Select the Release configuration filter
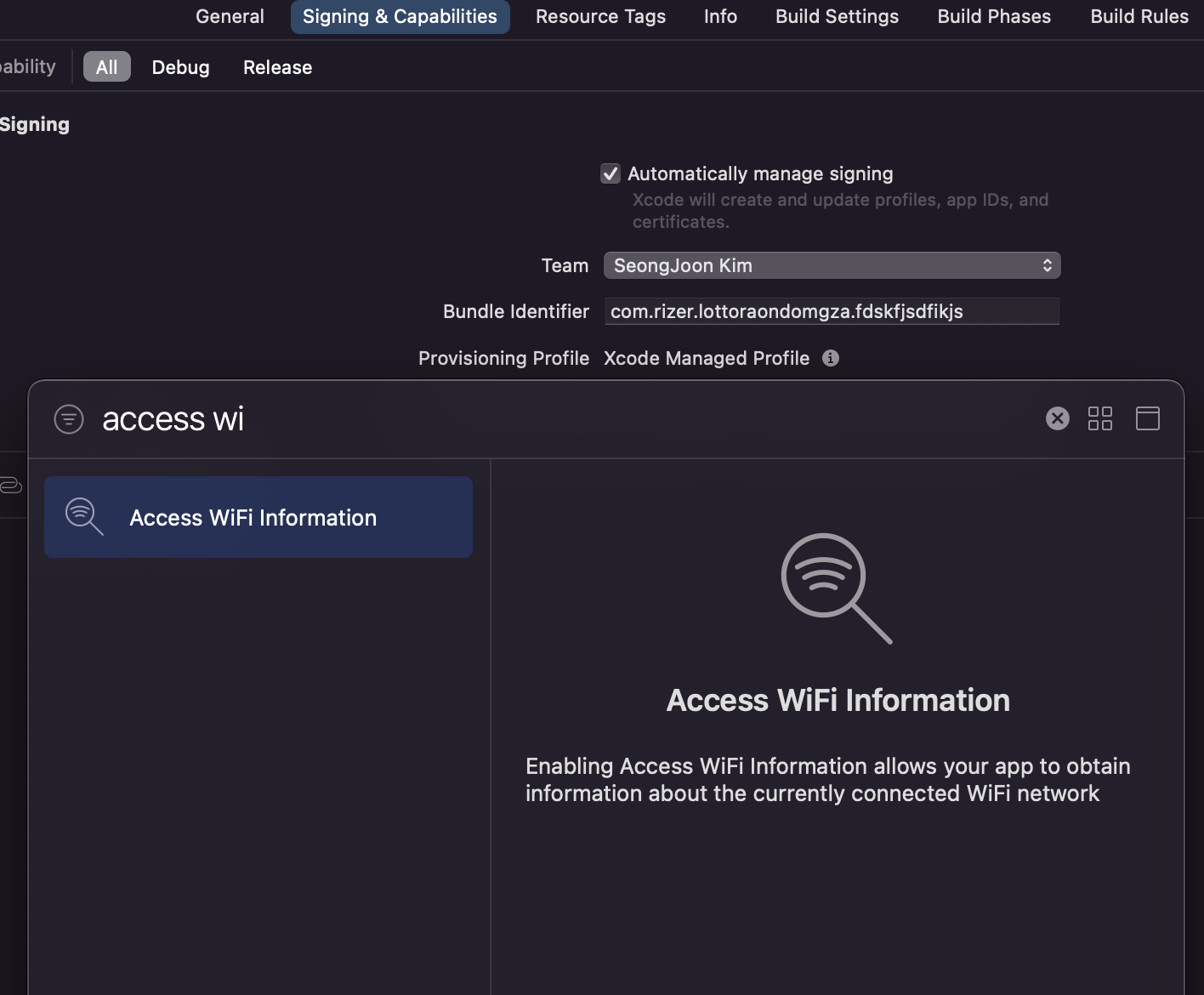This screenshot has height=995, width=1204. click(277, 66)
